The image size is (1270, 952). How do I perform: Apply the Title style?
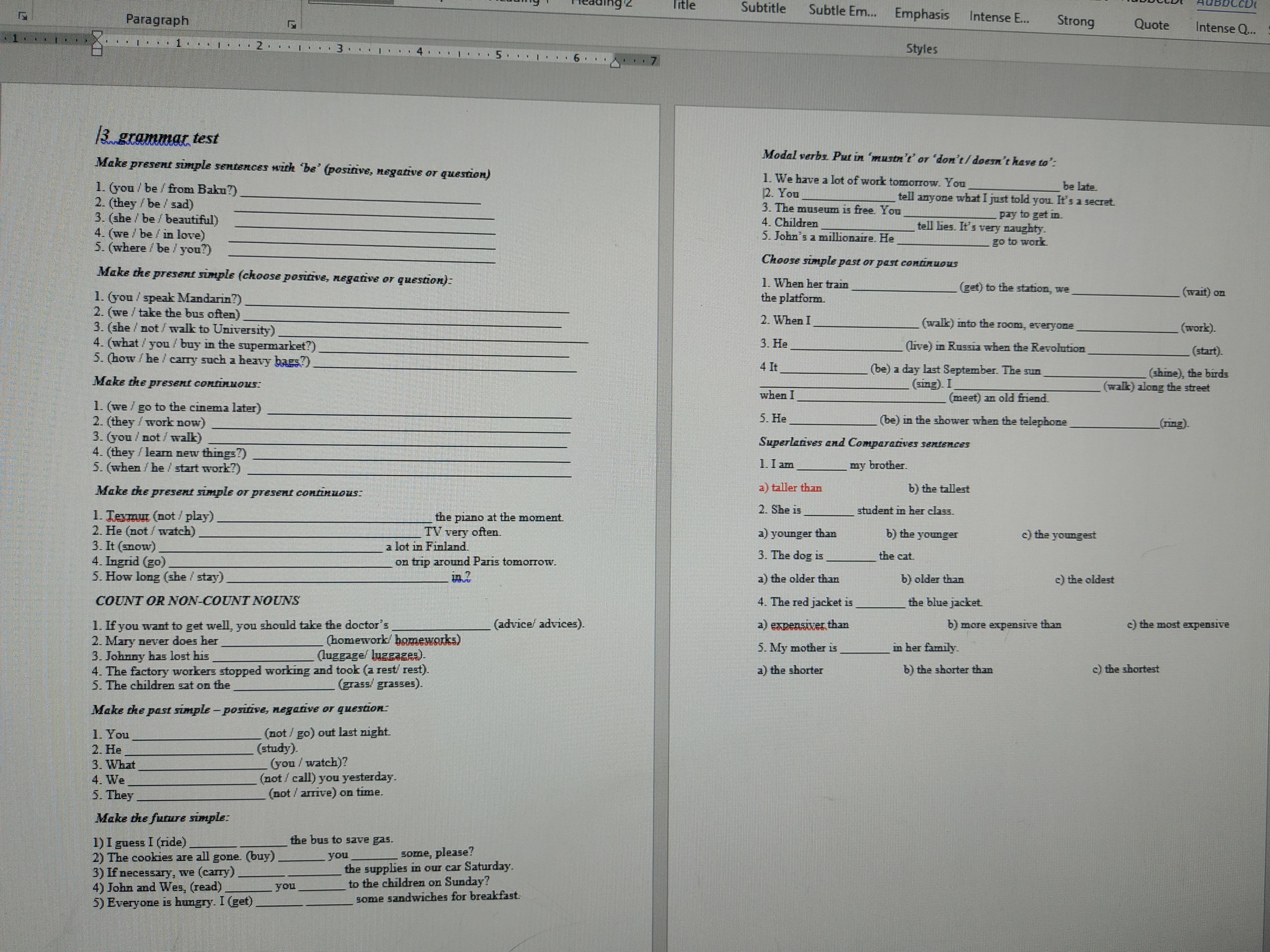(684, 6)
